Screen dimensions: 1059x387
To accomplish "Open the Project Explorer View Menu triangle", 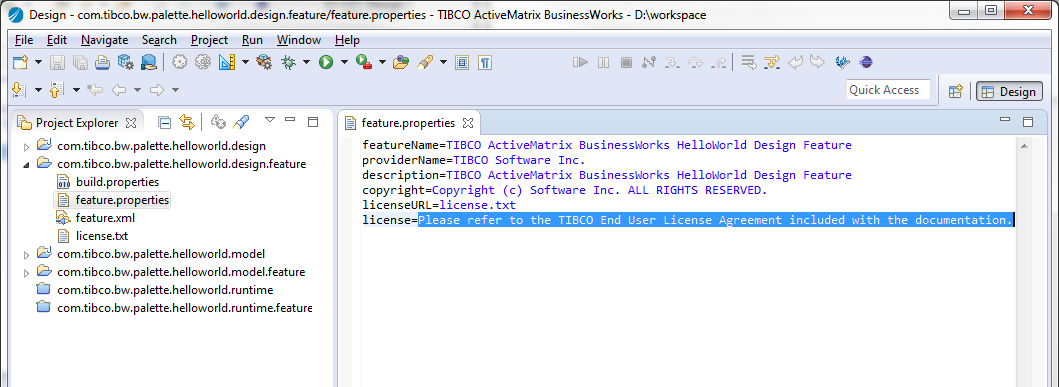I will coord(269,120).
